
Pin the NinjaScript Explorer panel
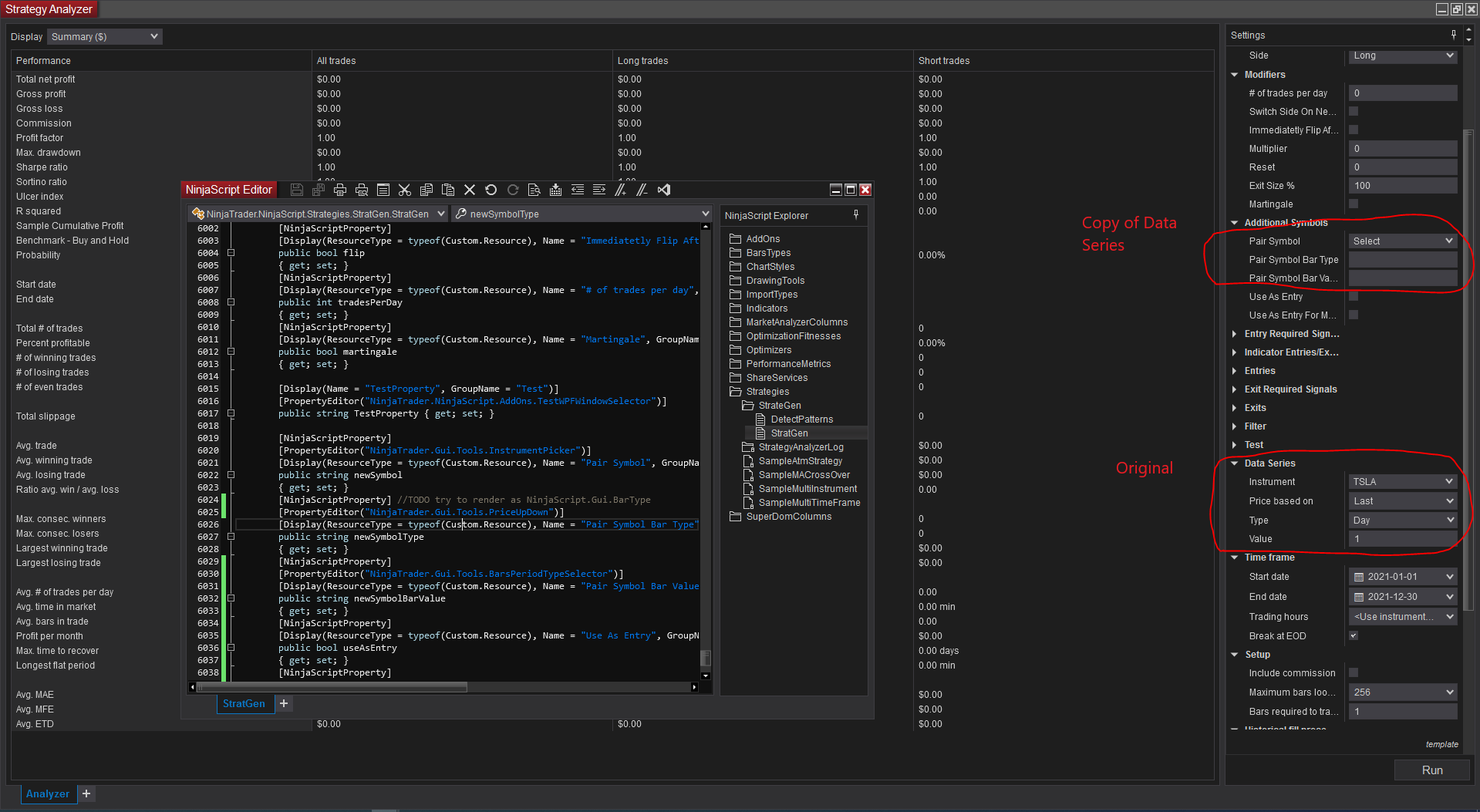[856, 215]
